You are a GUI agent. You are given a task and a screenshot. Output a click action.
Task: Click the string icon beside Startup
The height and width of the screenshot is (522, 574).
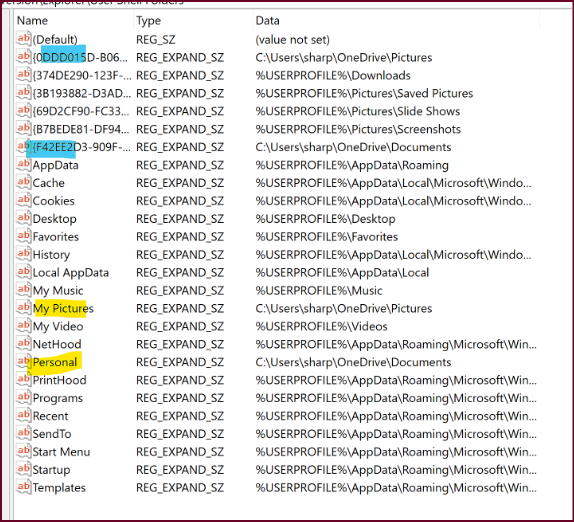[x=24, y=469]
